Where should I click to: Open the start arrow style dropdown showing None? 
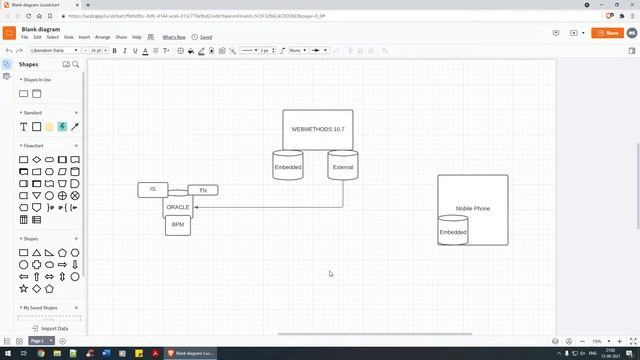point(298,50)
